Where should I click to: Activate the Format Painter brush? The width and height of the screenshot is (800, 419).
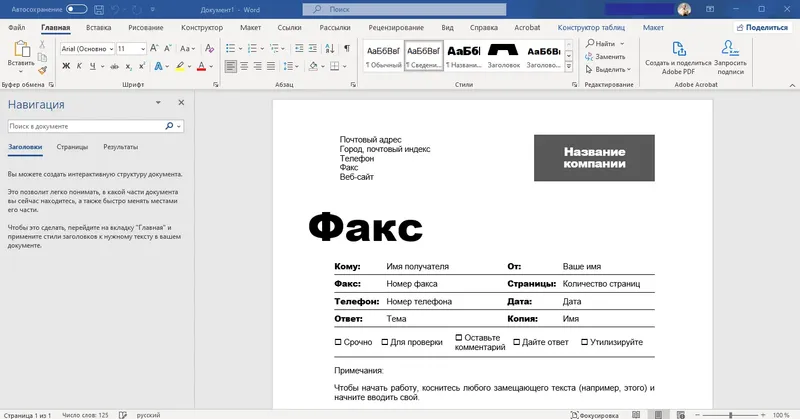click(x=42, y=70)
